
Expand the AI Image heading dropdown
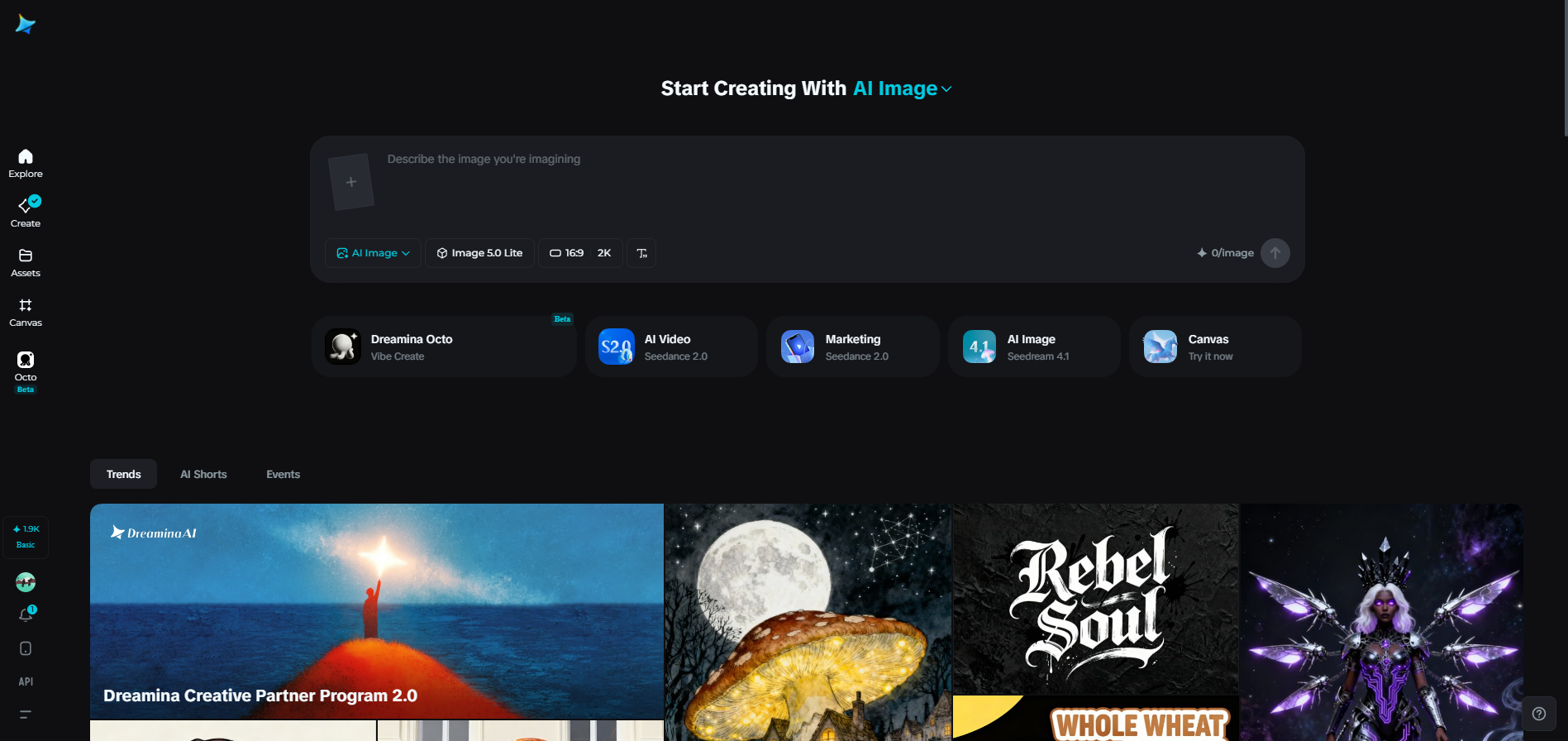click(903, 88)
